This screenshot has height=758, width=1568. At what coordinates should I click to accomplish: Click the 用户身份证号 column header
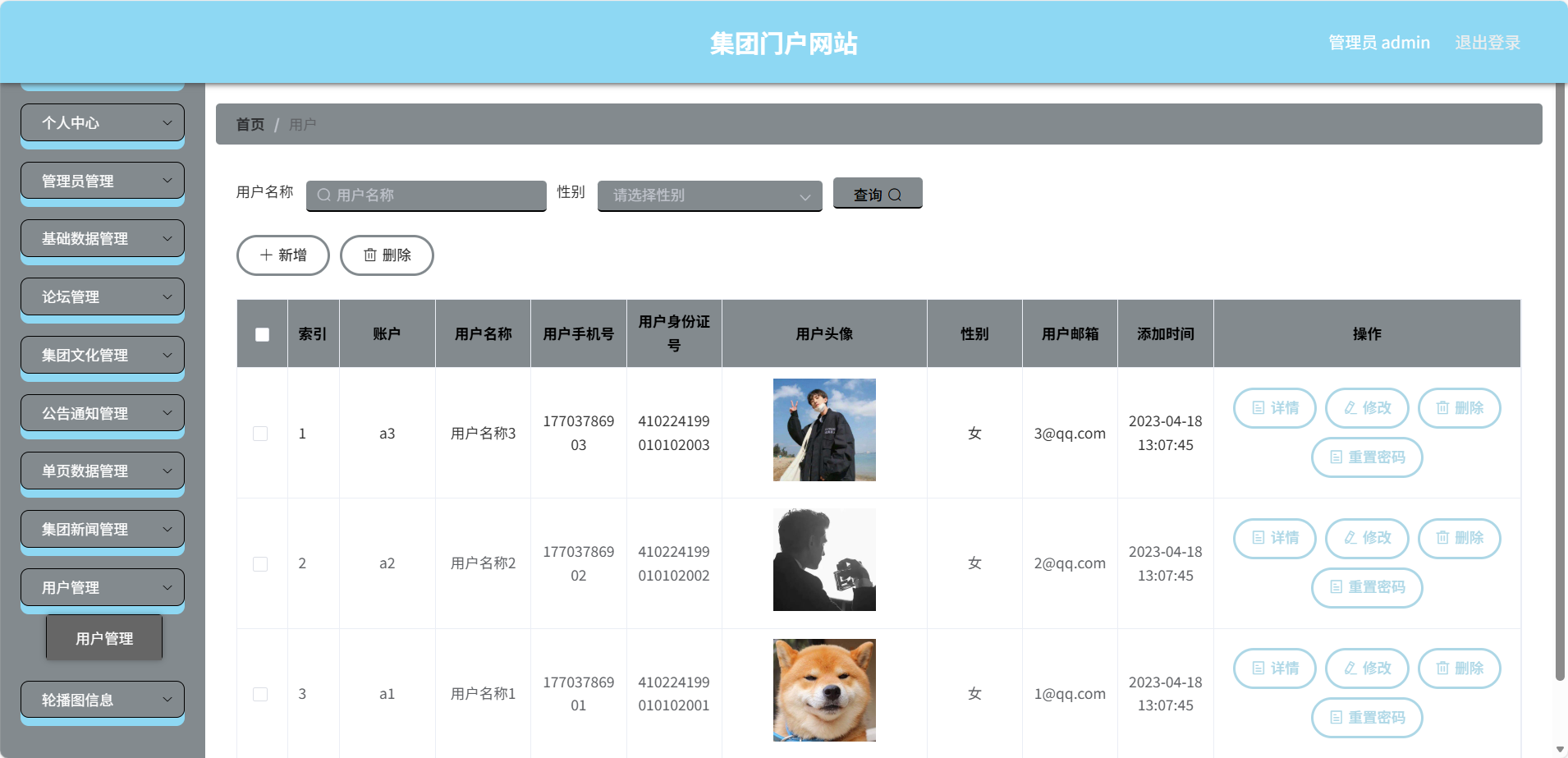tap(674, 333)
